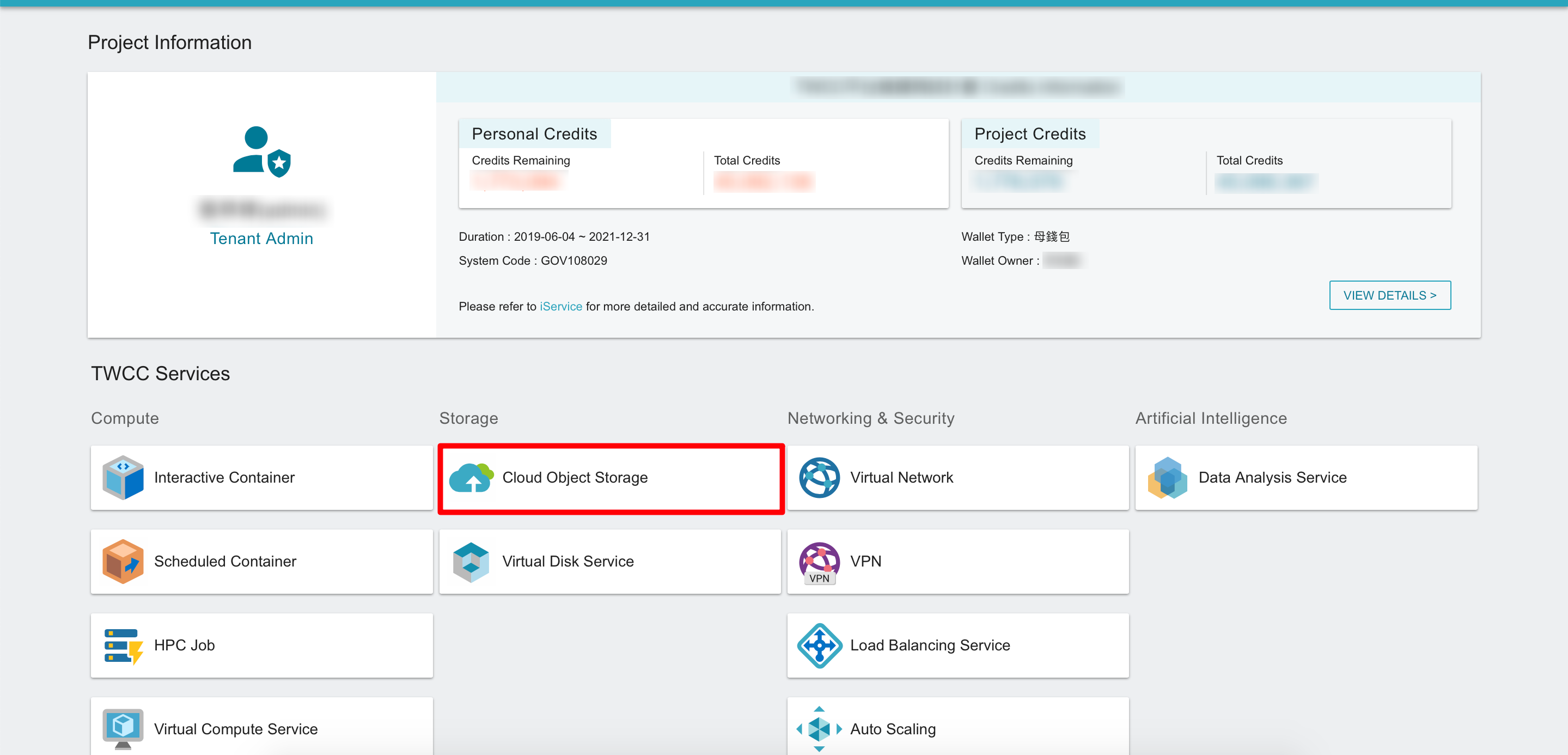Click the Duration date range text
This screenshot has width=1568, height=755.
point(554,236)
